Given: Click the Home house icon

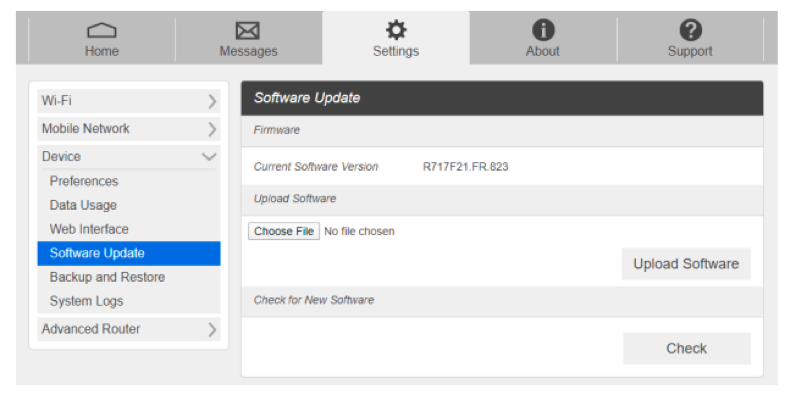Looking at the screenshot, I should tap(101, 31).
